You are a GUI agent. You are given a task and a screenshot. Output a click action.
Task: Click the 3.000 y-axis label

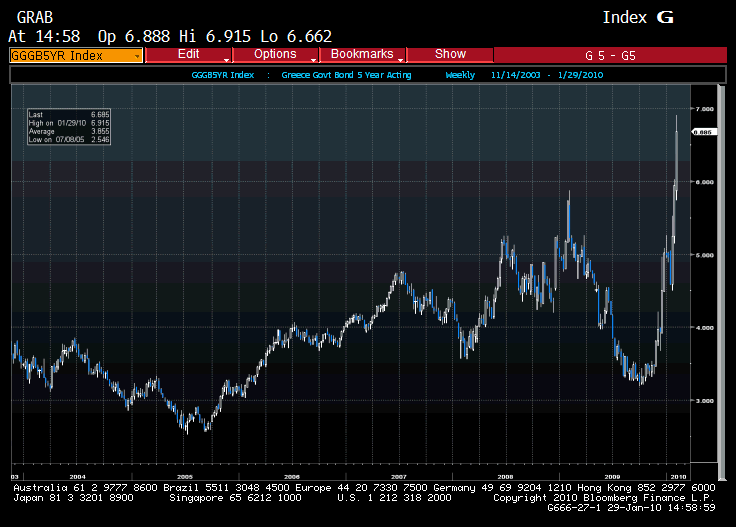tap(705, 401)
